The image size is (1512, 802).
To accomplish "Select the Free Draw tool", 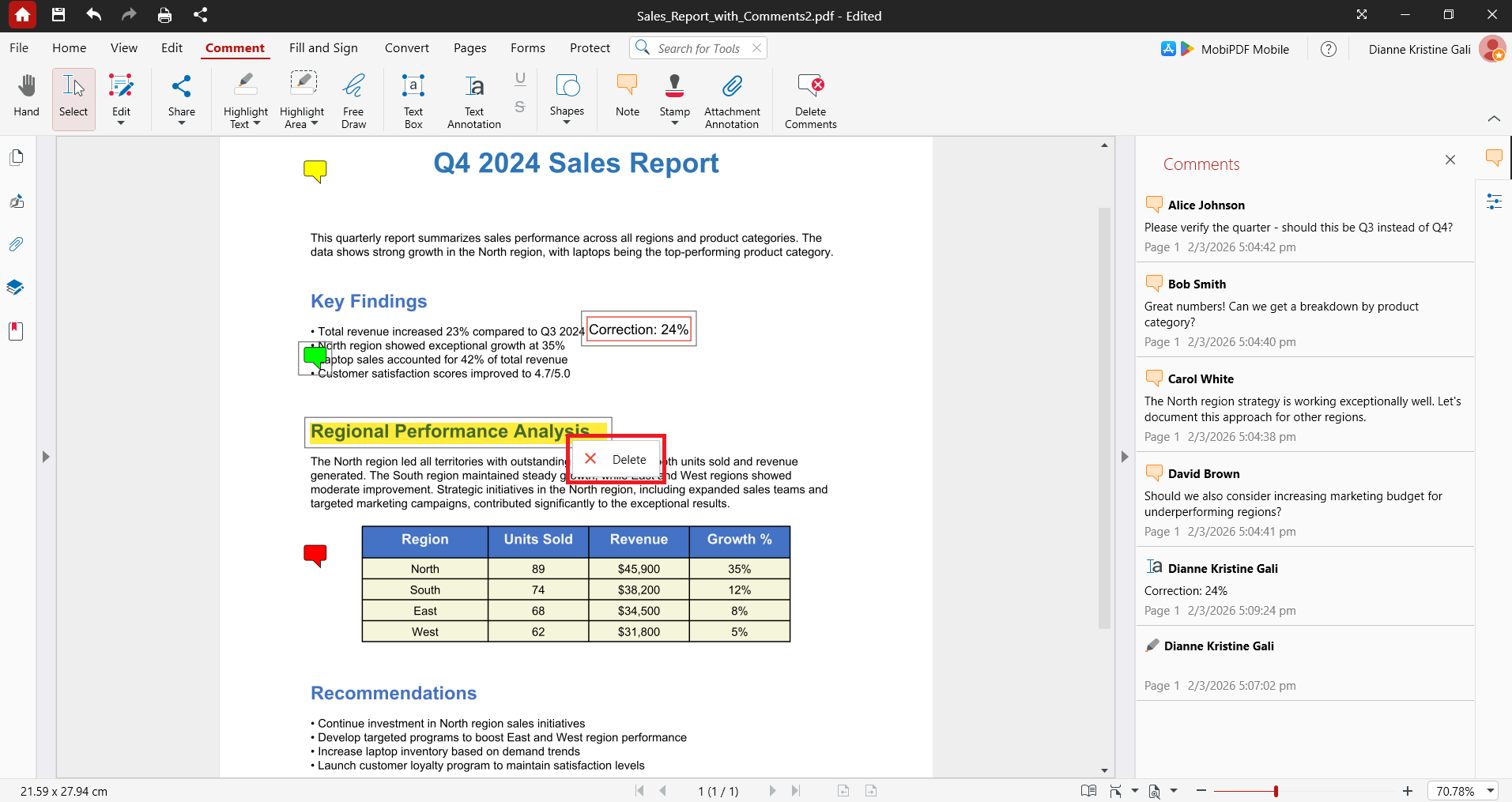I will tap(353, 100).
